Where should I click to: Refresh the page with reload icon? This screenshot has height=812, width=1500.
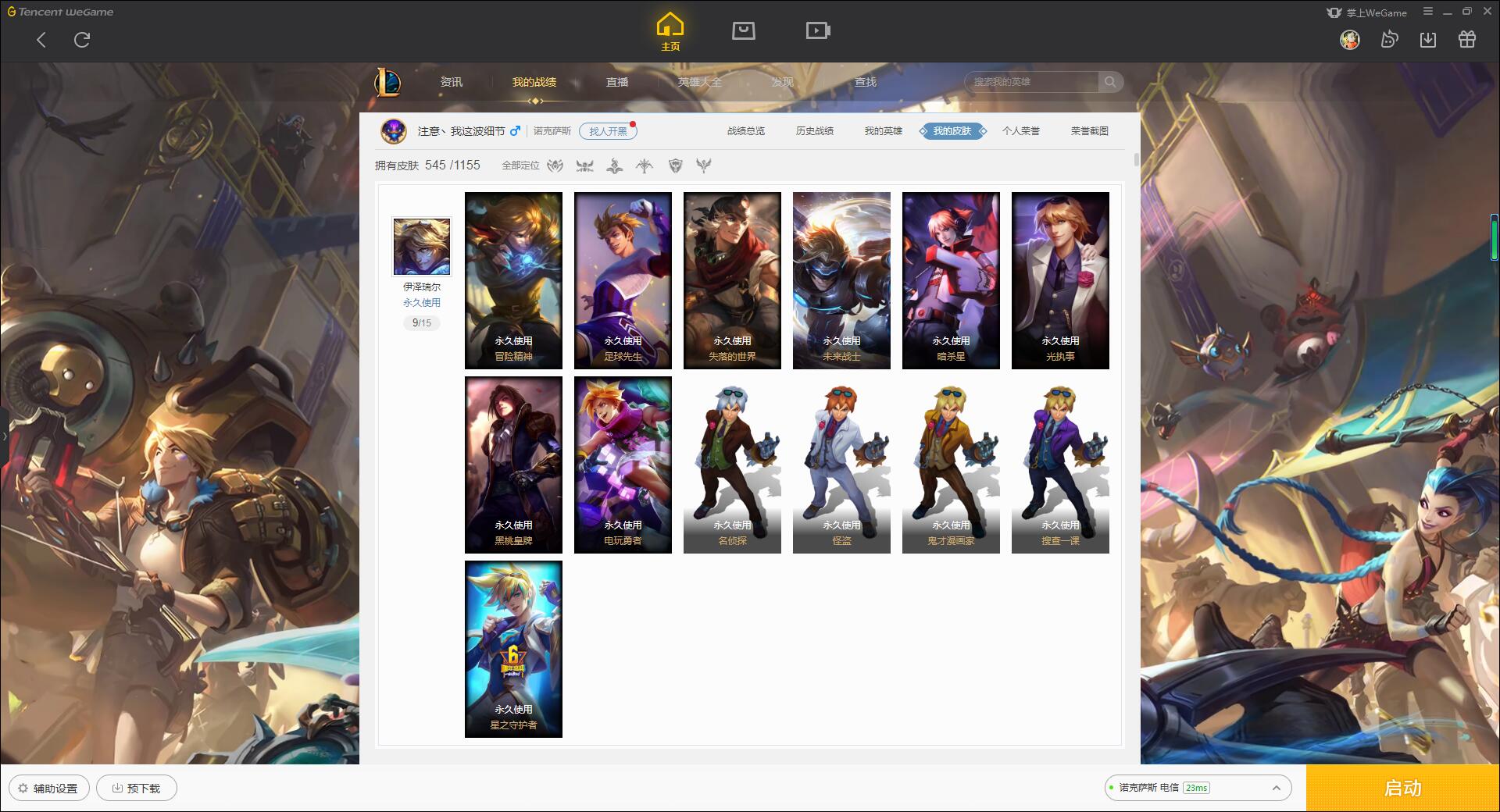pyautogui.click(x=82, y=40)
